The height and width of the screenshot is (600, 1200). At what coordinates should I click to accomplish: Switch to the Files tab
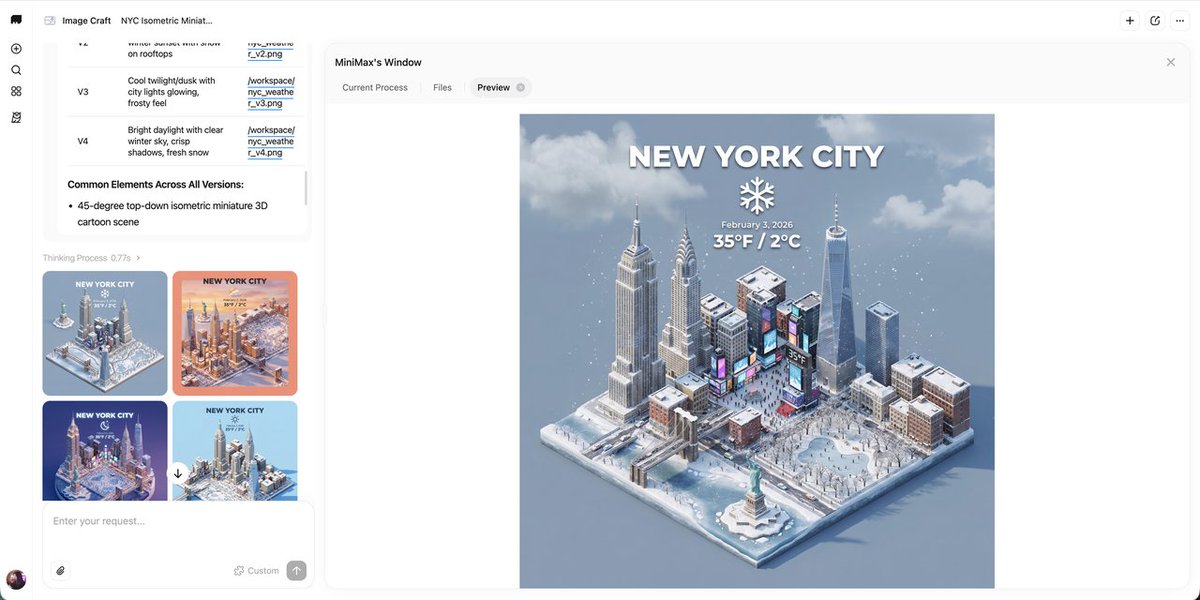click(x=442, y=88)
